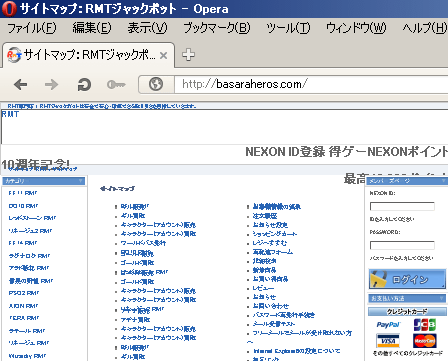The image size is (448, 361).
Task: Open the ショッピングカート link
Action: click(x=275, y=234)
